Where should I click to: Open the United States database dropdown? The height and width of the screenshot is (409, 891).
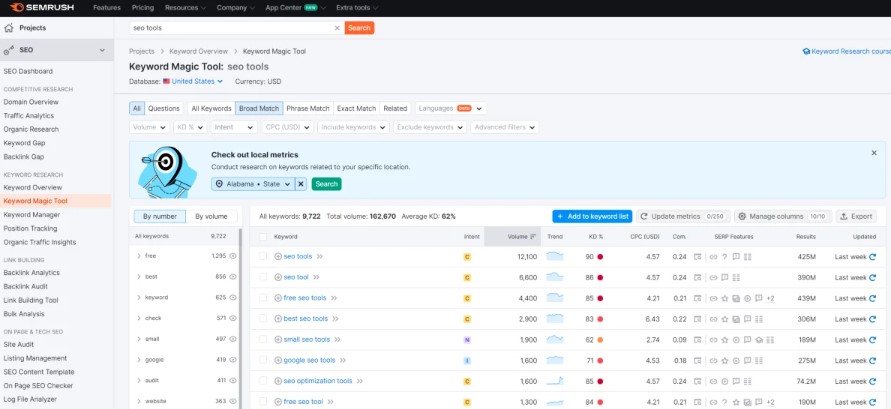[193, 81]
